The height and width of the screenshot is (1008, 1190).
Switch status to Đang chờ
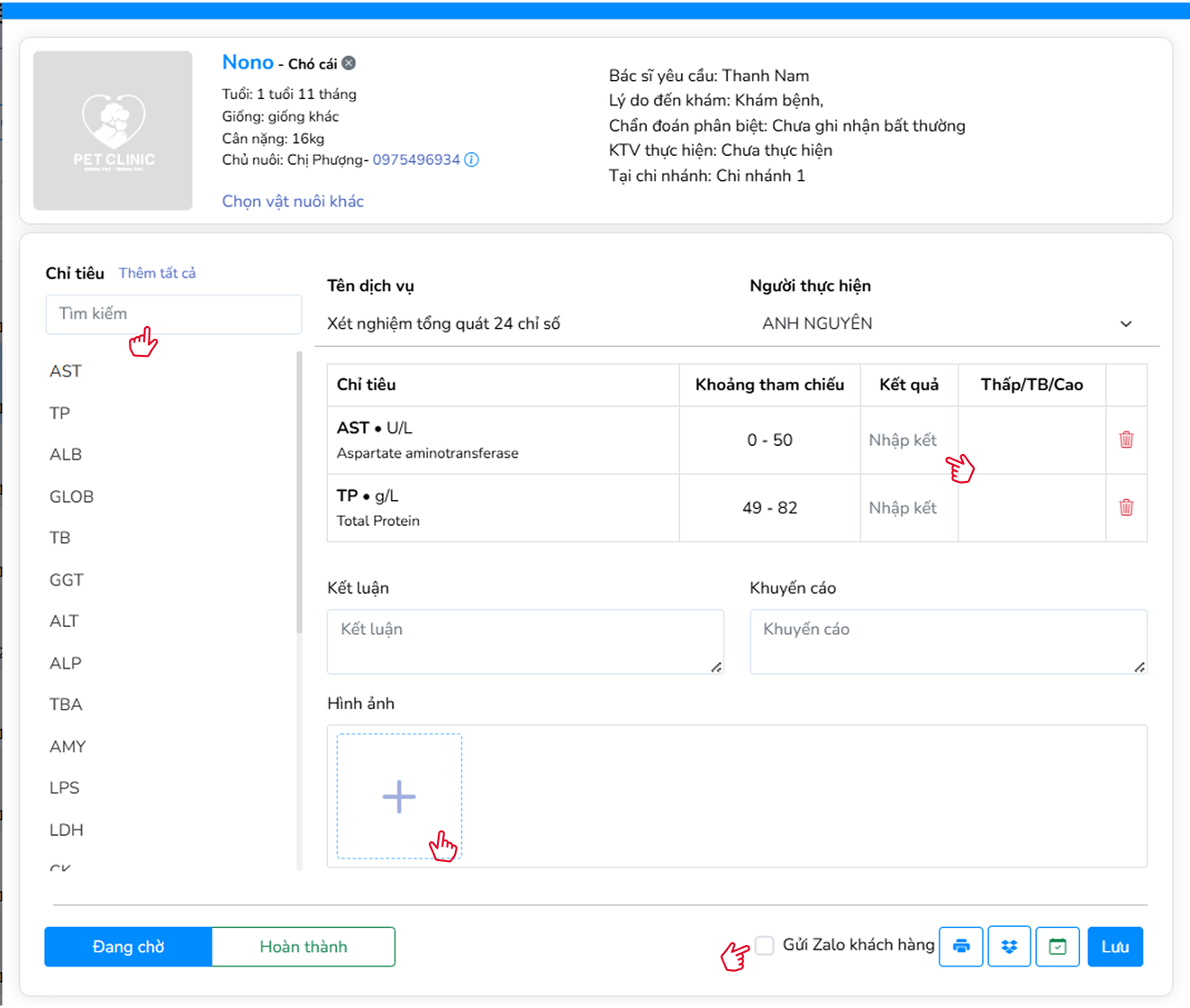tap(128, 947)
